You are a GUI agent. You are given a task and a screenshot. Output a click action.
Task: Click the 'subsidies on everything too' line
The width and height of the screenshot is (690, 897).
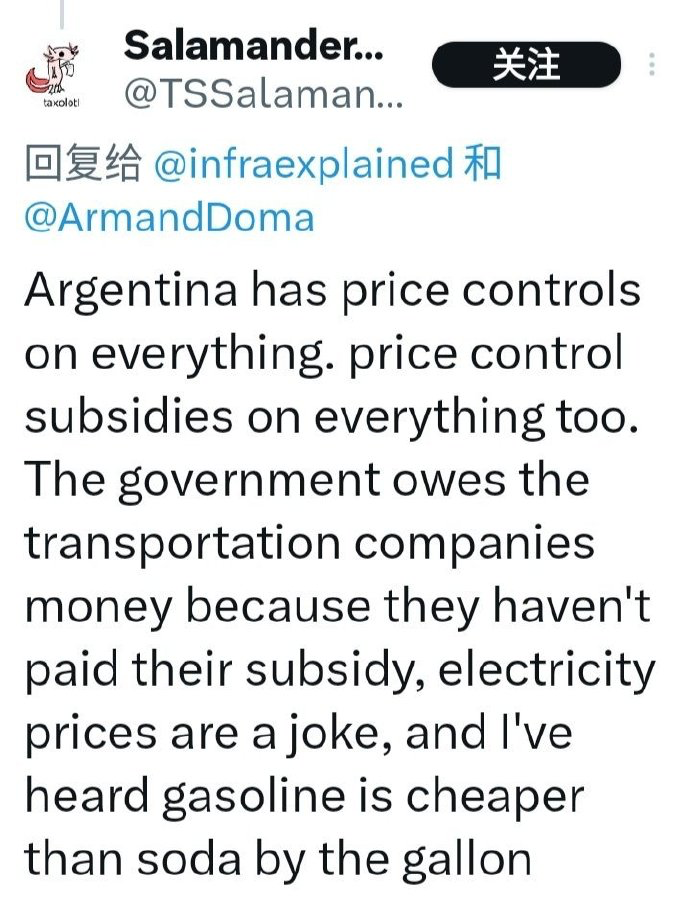(x=330, y=417)
